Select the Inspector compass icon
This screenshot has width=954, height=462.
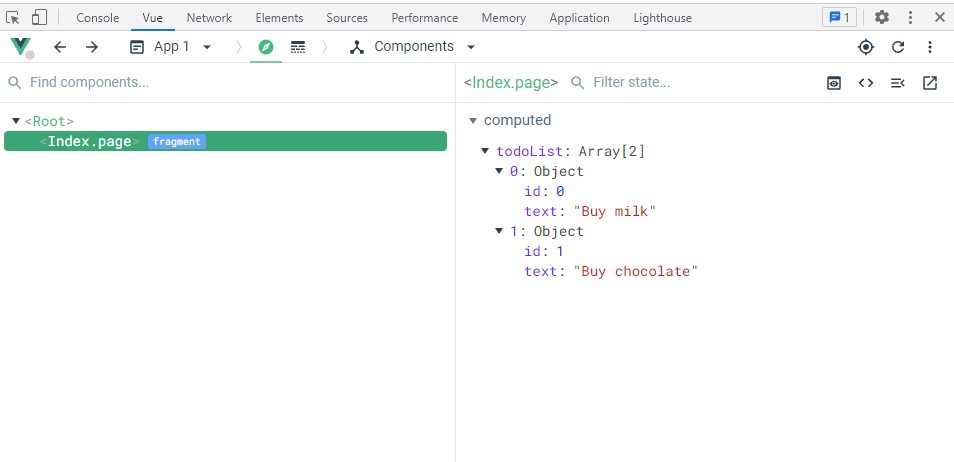click(266, 47)
